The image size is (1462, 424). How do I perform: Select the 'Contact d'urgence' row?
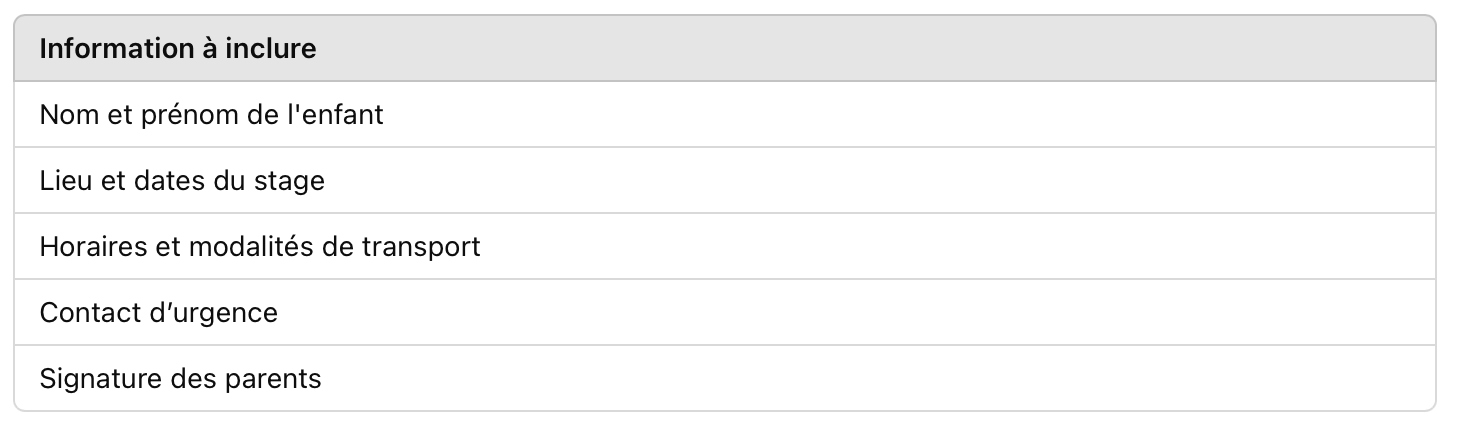[725, 313]
